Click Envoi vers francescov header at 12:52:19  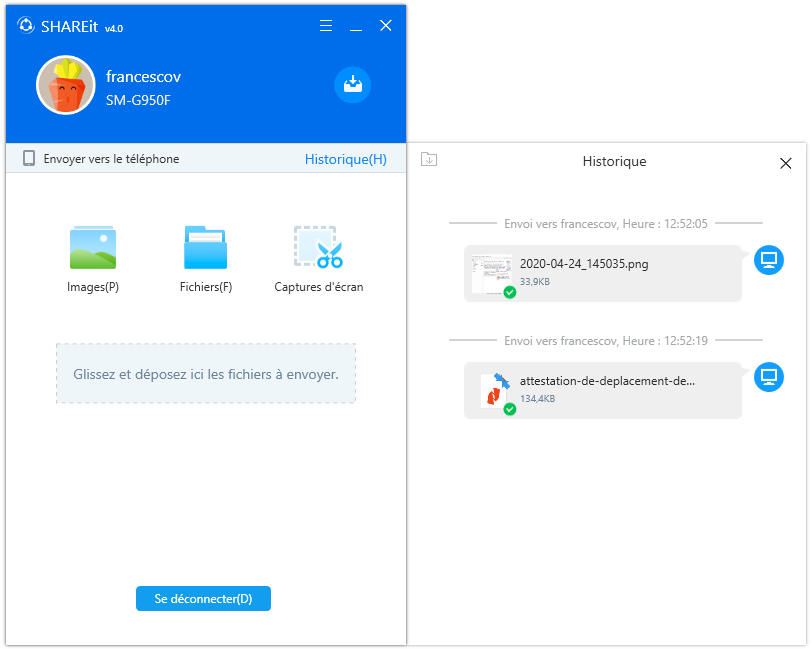tap(605, 341)
